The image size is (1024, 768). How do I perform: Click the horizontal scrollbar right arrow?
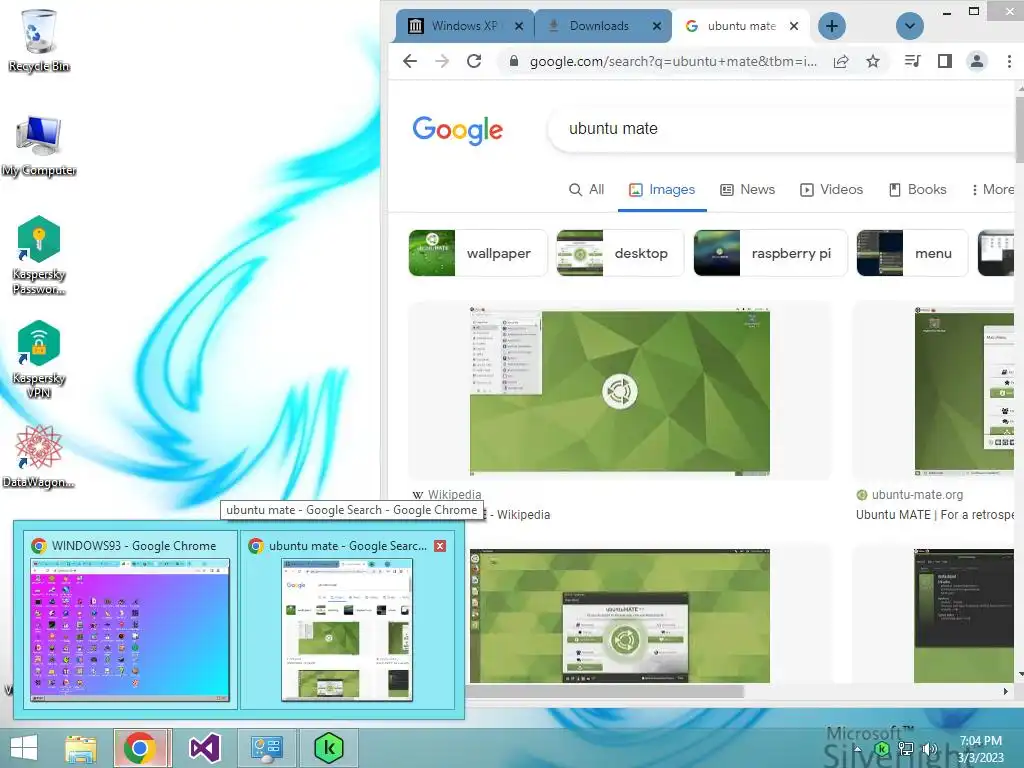[1005, 691]
